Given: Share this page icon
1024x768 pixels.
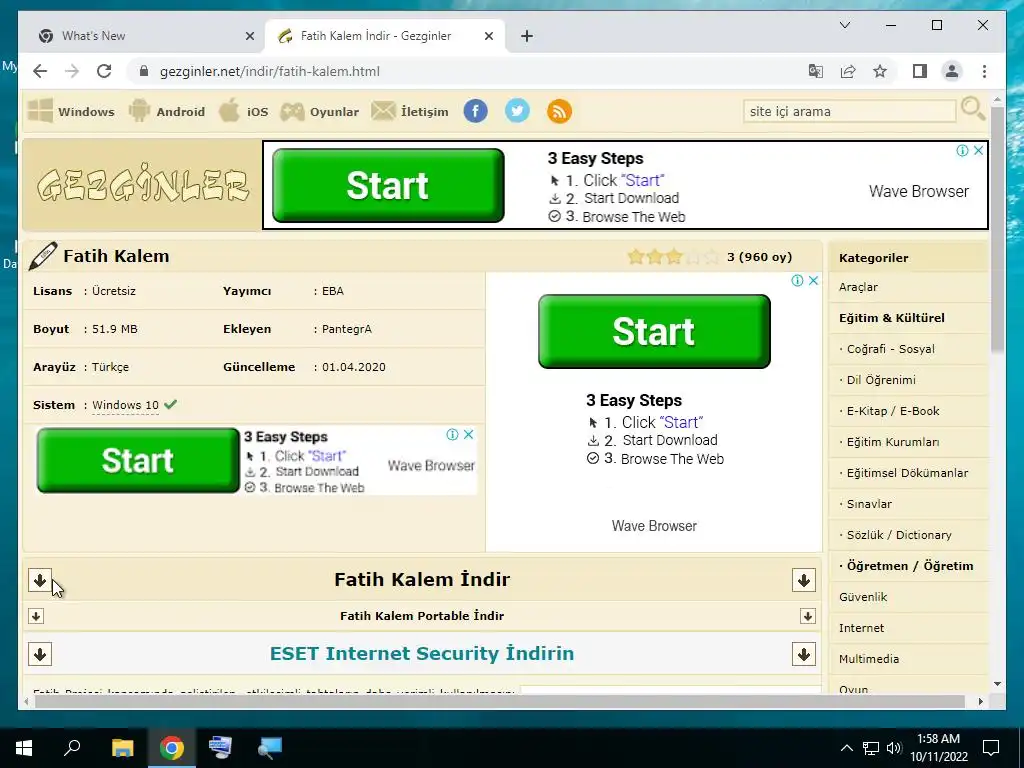Looking at the screenshot, I should point(848,71).
